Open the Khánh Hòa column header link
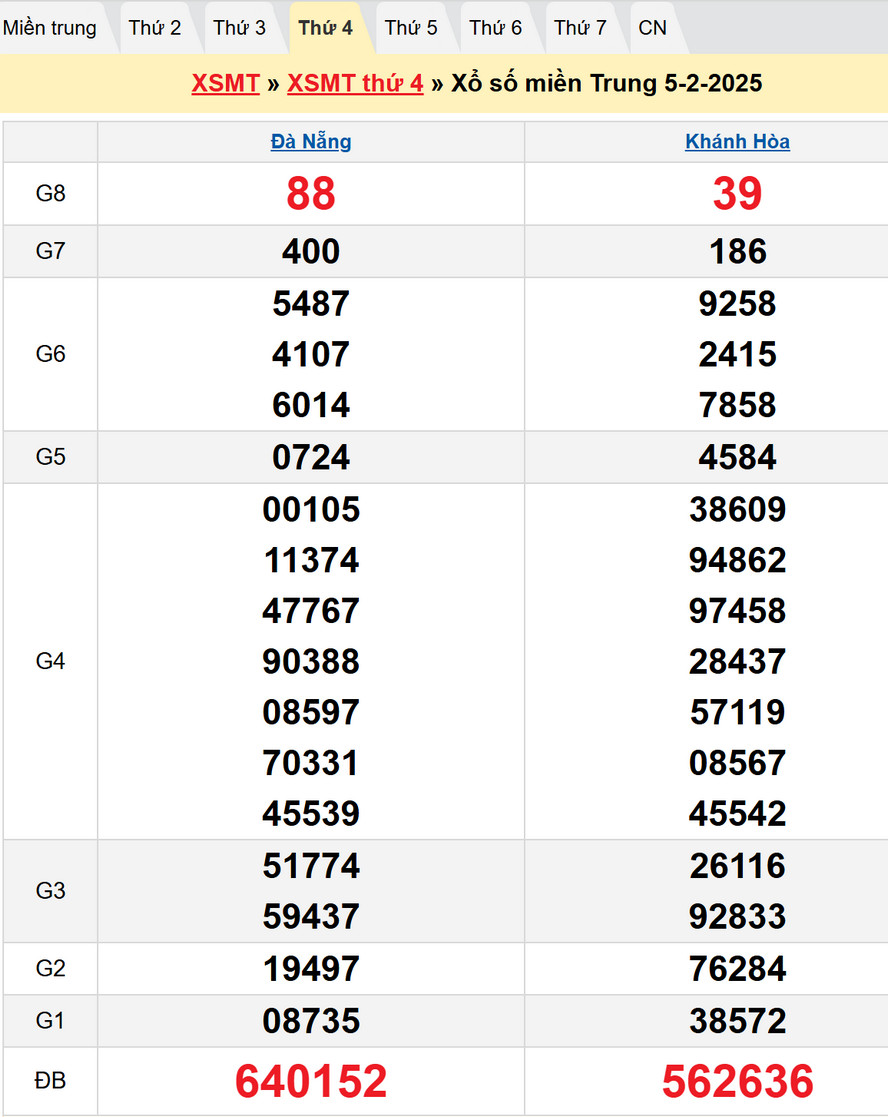 tap(738, 142)
